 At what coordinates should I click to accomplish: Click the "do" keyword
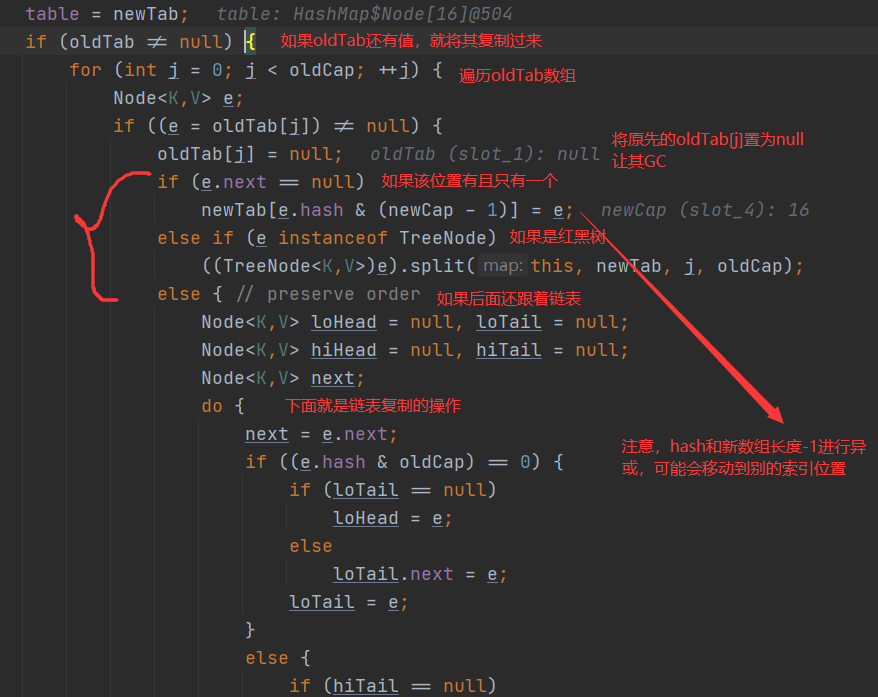pos(212,406)
